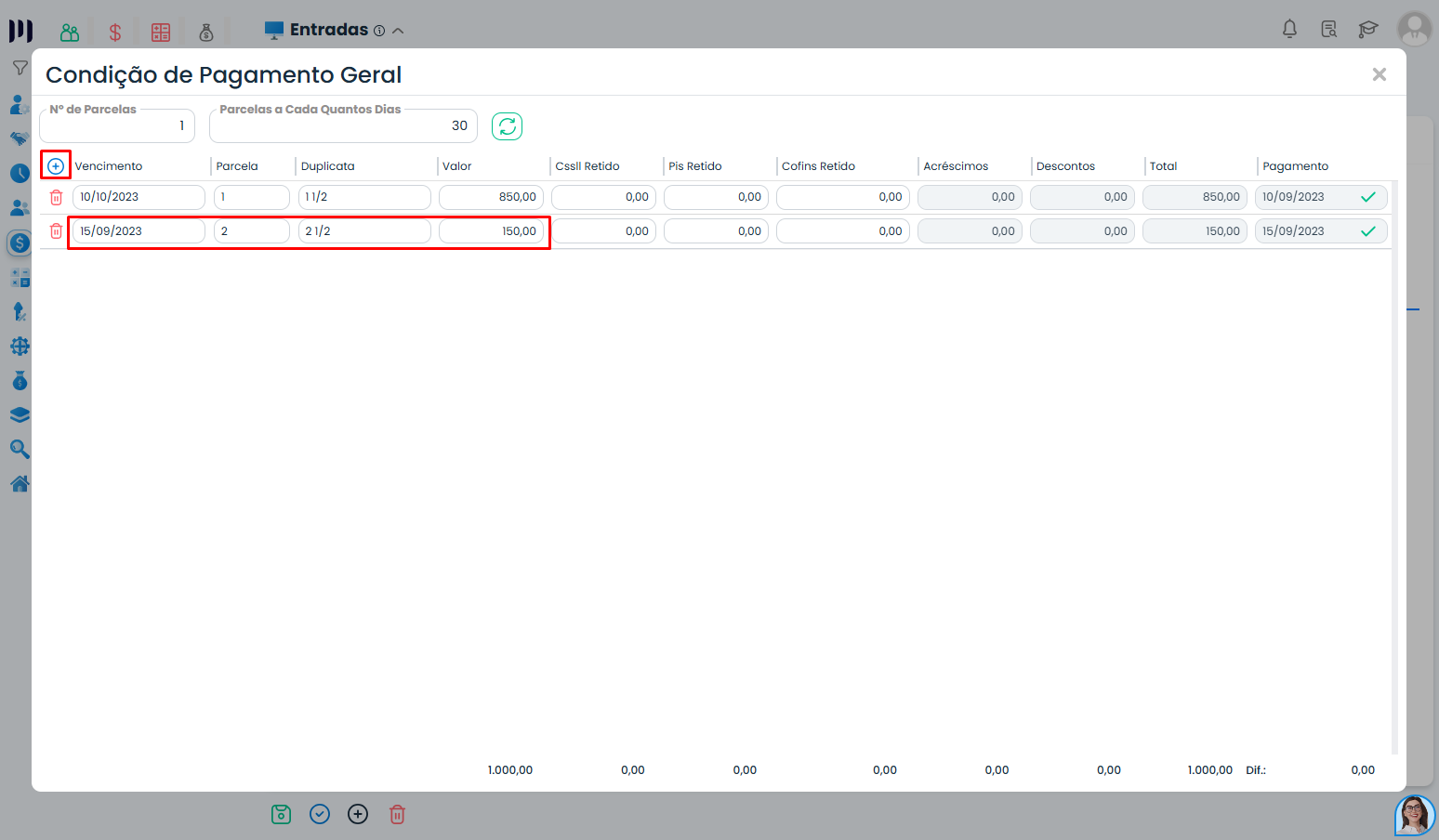The height and width of the screenshot is (840, 1439).
Task: Toggle payment check for 15/09/2023
Action: (x=1367, y=231)
